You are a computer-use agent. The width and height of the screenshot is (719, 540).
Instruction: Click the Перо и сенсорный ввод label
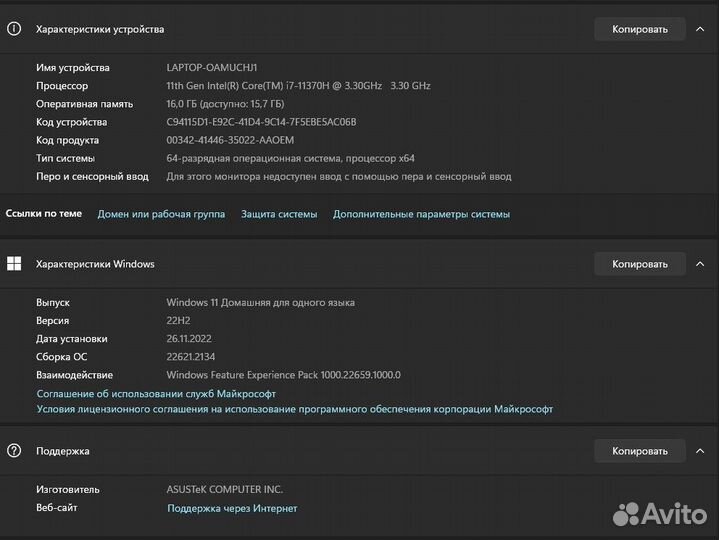pyautogui.click(x=92, y=176)
